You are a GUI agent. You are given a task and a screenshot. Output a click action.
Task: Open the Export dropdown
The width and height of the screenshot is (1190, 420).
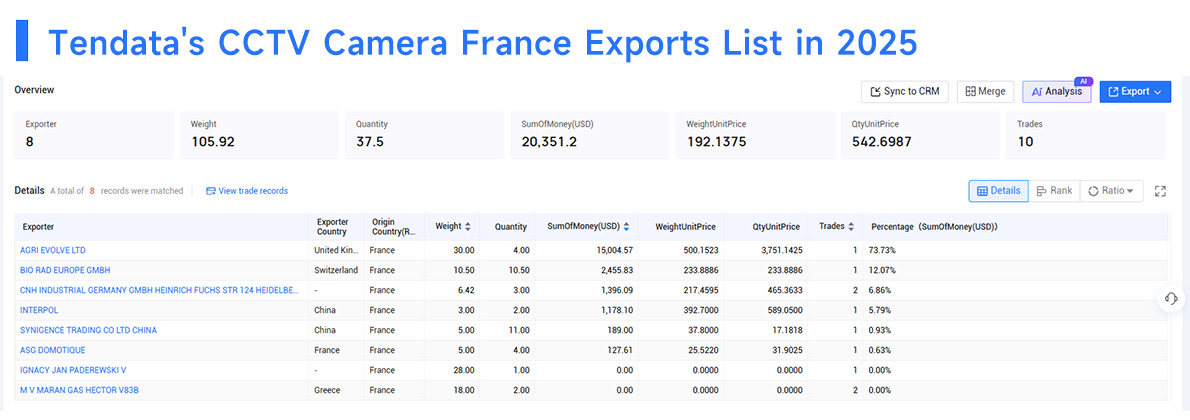coord(1135,92)
